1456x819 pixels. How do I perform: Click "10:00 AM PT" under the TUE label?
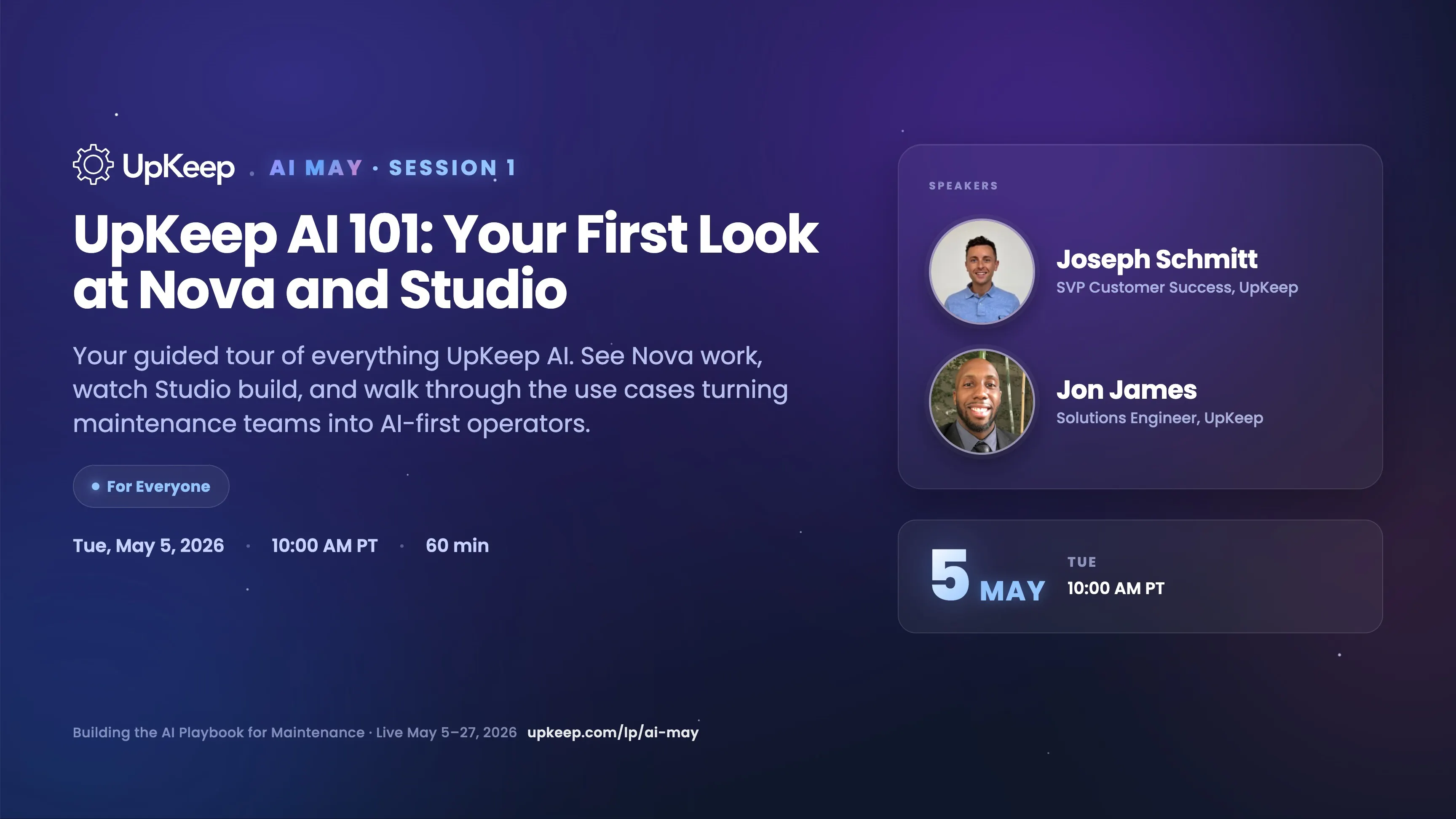tap(1116, 588)
